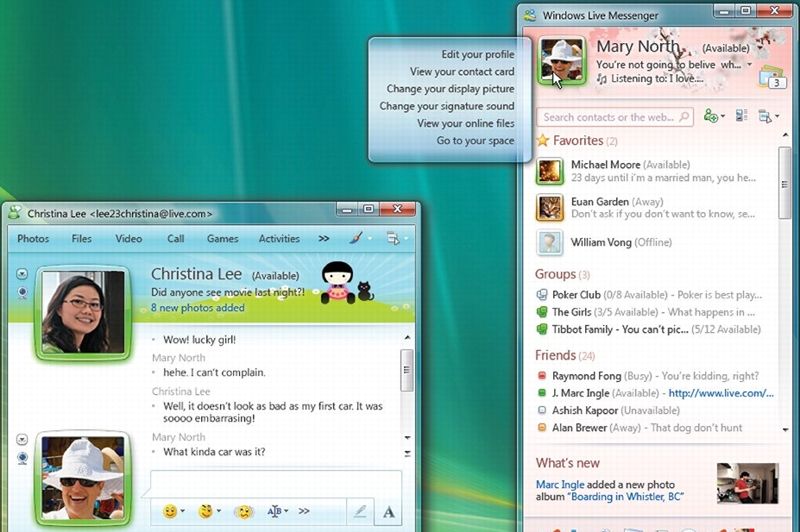This screenshot has height=532, width=800.
Task: Click the chat conversation scrollbar thumb
Action: [x=407, y=370]
